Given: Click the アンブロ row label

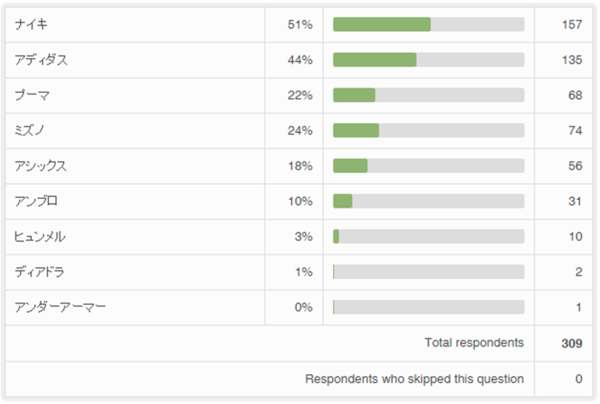Looking at the screenshot, I should 36,201.
